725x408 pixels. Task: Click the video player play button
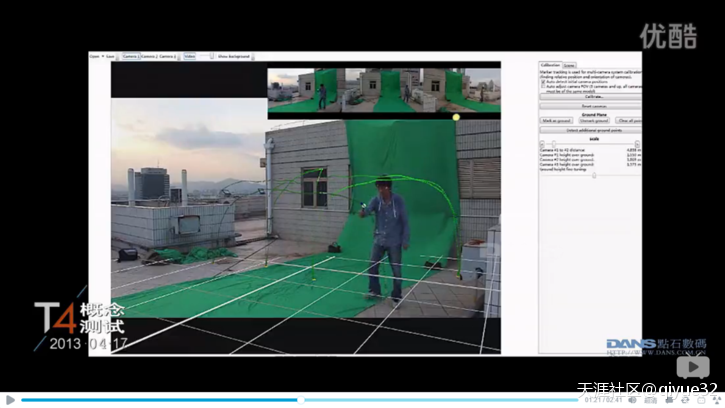coord(8,399)
